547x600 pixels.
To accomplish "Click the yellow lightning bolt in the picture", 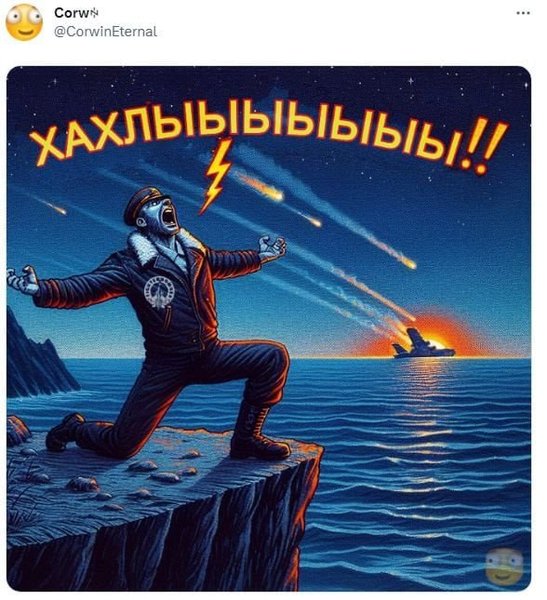I will [217, 176].
